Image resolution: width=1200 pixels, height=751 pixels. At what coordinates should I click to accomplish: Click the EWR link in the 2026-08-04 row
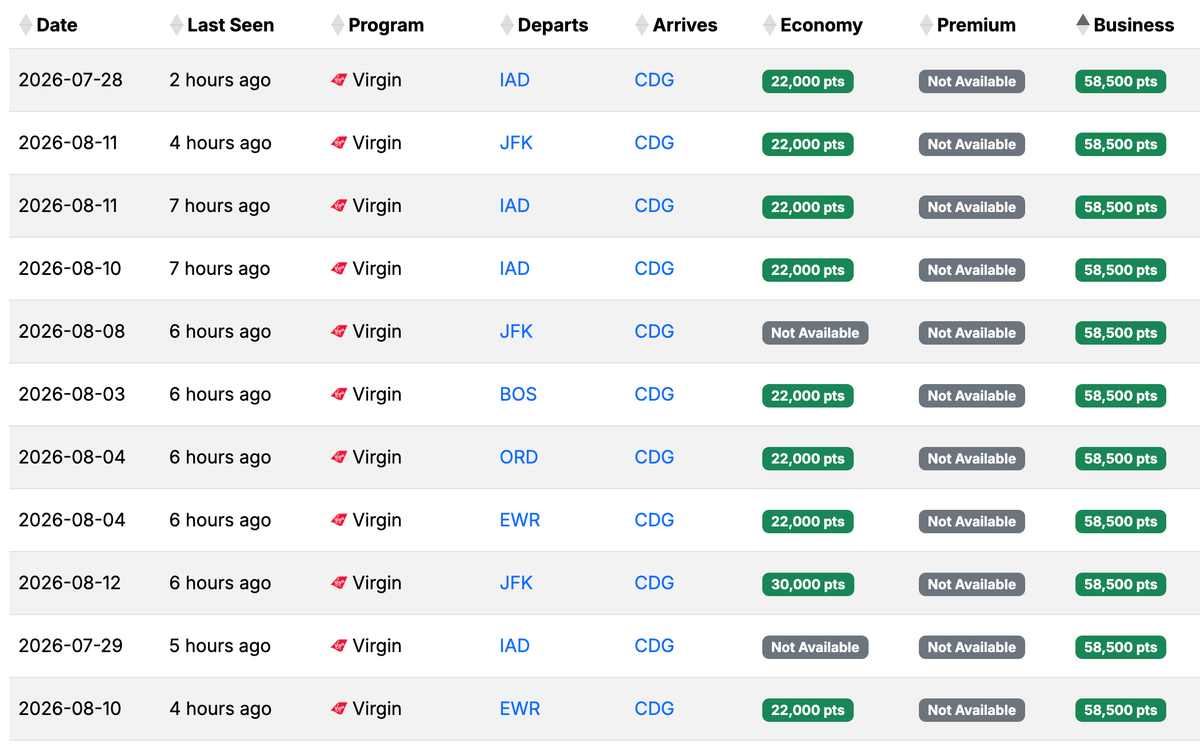point(519,520)
